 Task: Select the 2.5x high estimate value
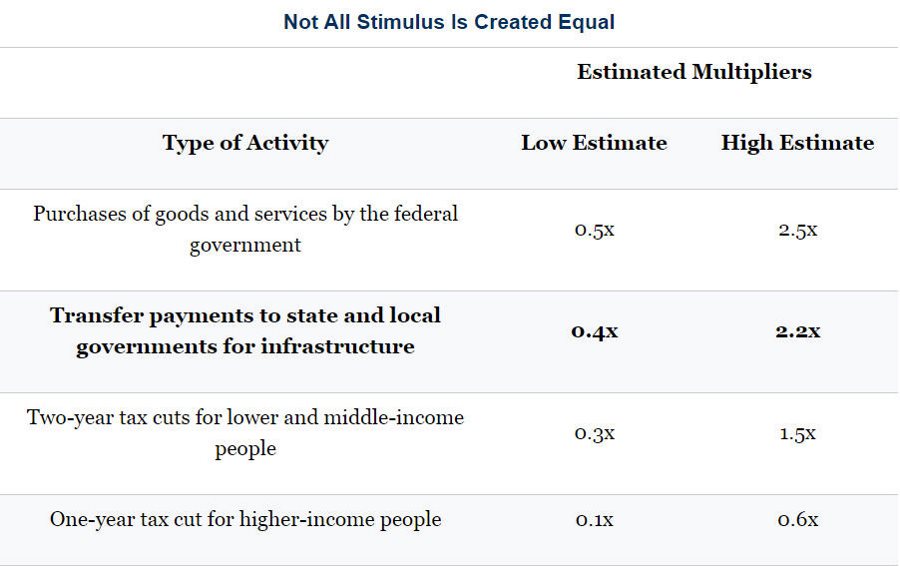click(797, 230)
